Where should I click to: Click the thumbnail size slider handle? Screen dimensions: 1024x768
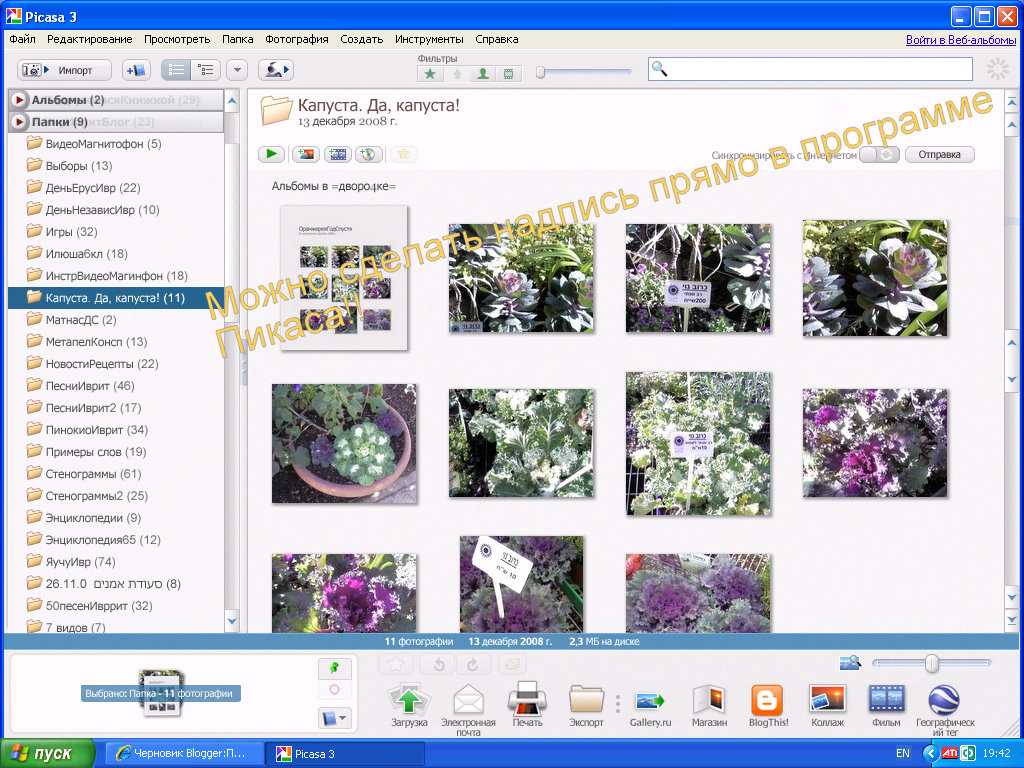(x=932, y=663)
